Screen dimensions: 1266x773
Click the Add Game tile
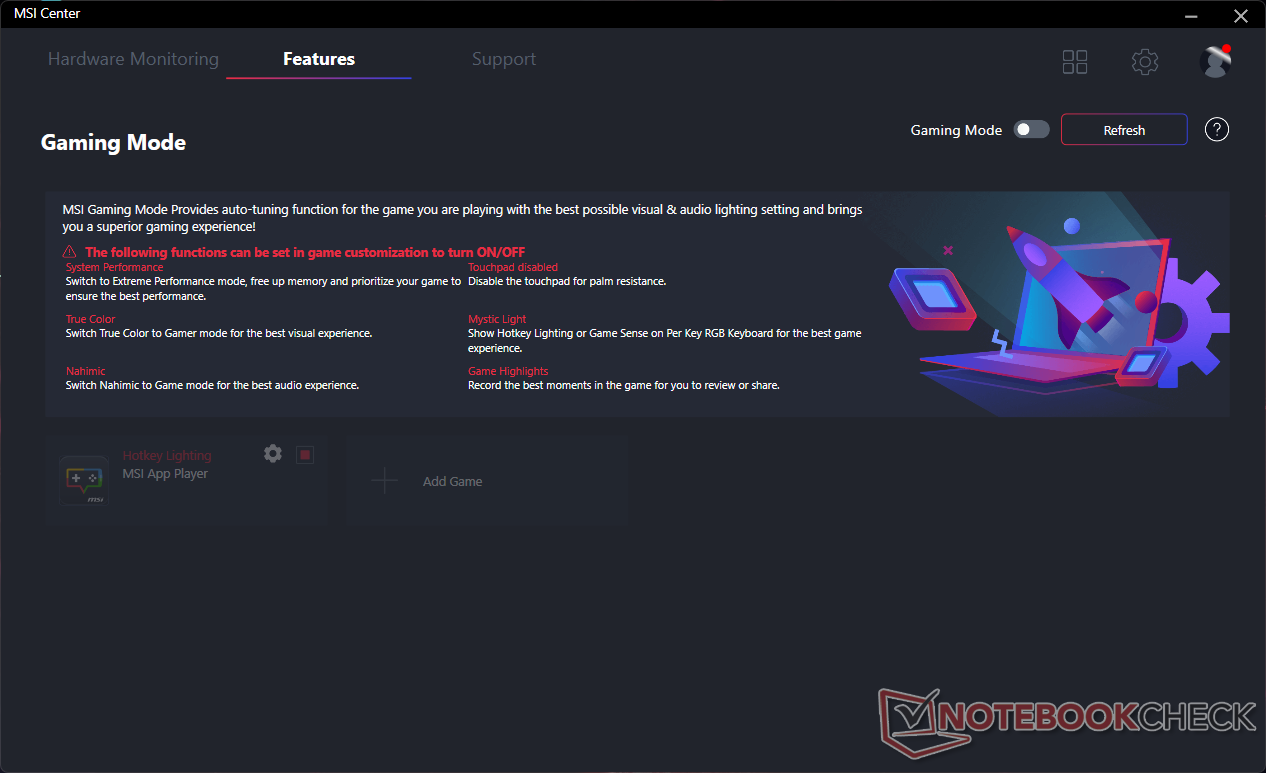(487, 481)
